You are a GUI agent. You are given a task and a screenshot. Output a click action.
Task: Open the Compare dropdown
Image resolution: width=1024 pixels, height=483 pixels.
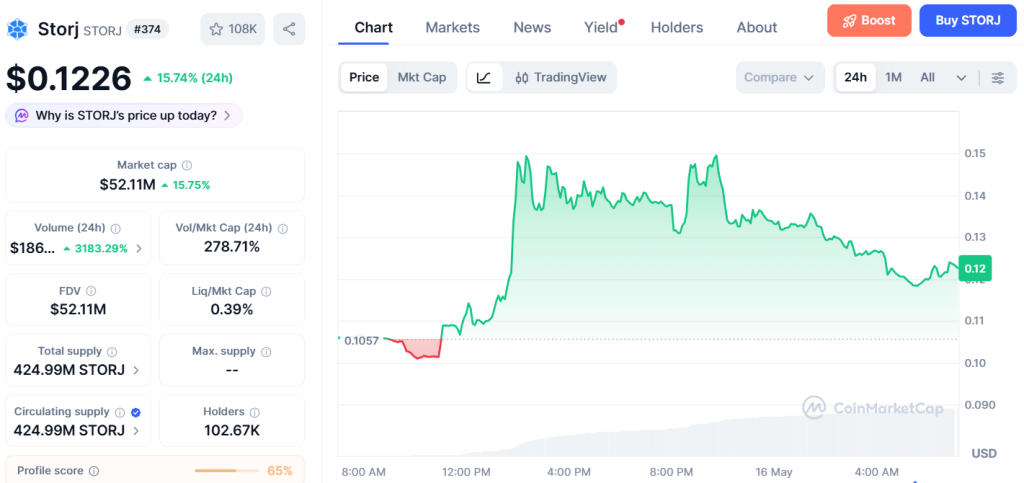pos(779,78)
